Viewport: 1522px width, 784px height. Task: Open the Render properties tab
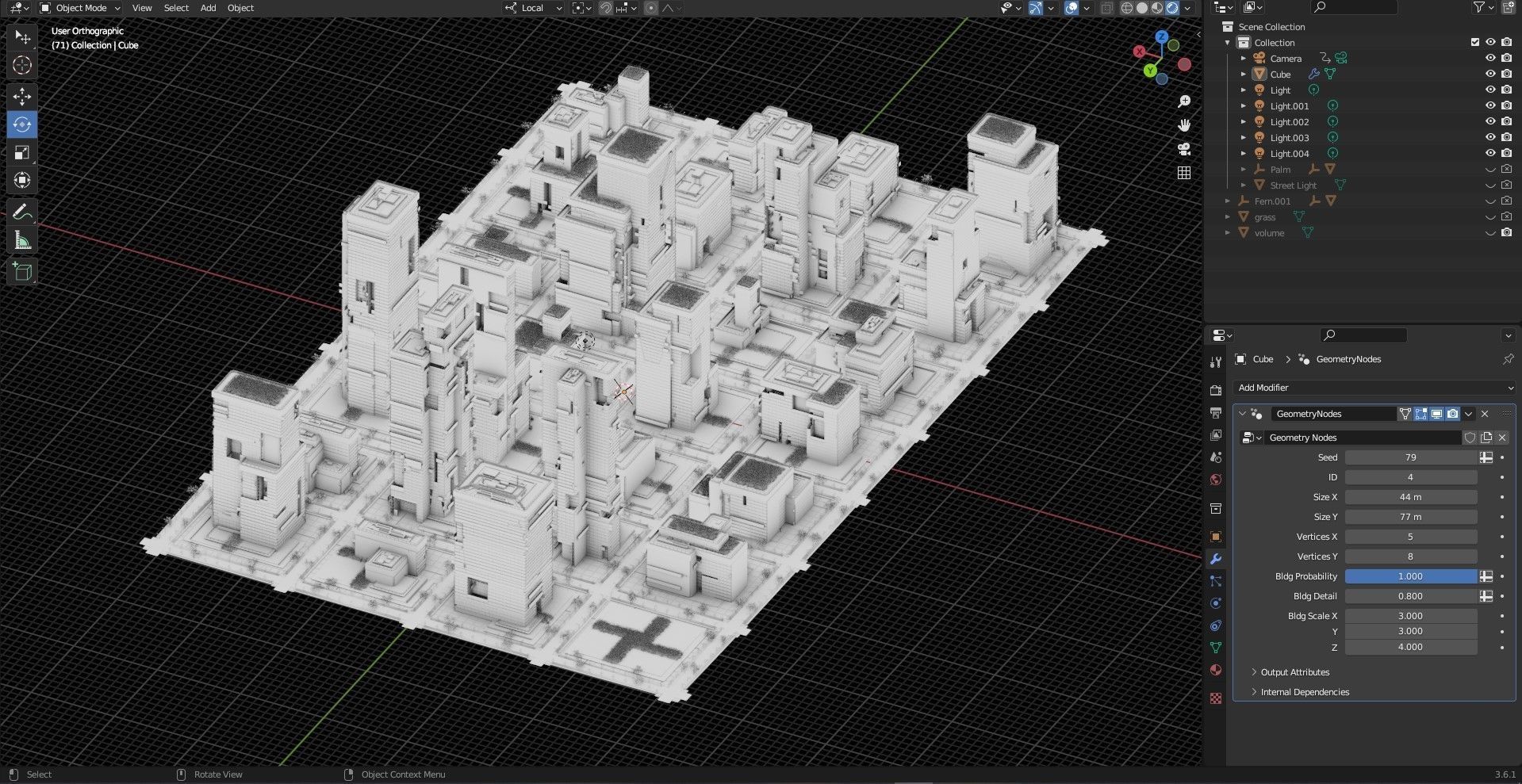pyautogui.click(x=1216, y=390)
